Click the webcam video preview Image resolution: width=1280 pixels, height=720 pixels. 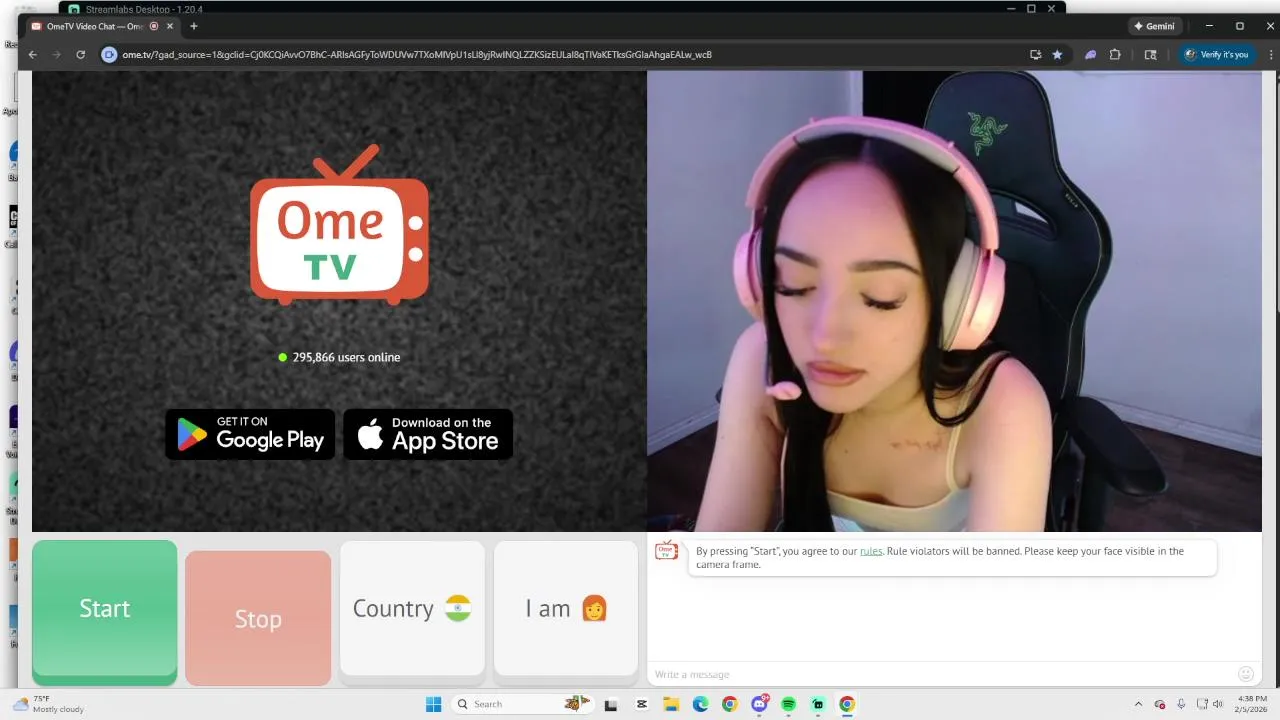954,301
